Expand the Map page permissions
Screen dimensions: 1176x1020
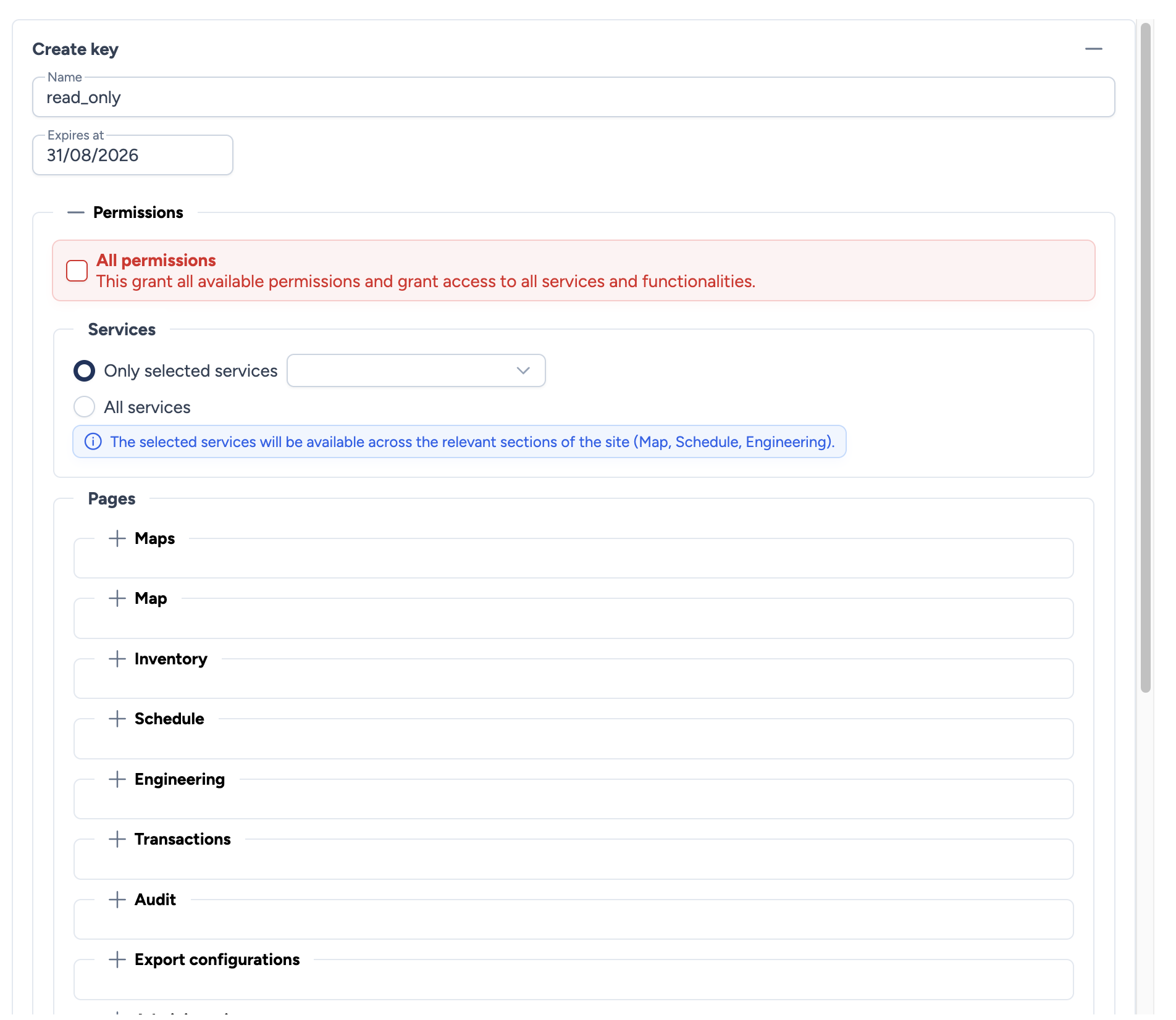(x=117, y=598)
